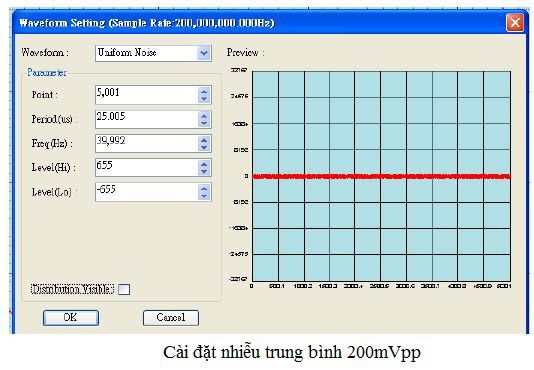
Task: Raise Level(Lo) with the up arrow
Action: pos(204,188)
